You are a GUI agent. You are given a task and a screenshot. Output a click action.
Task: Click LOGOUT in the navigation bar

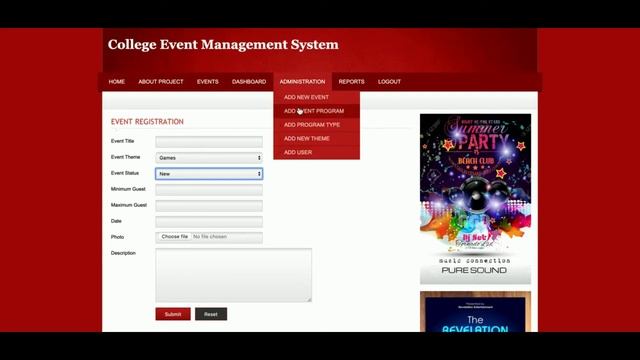(389, 82)
